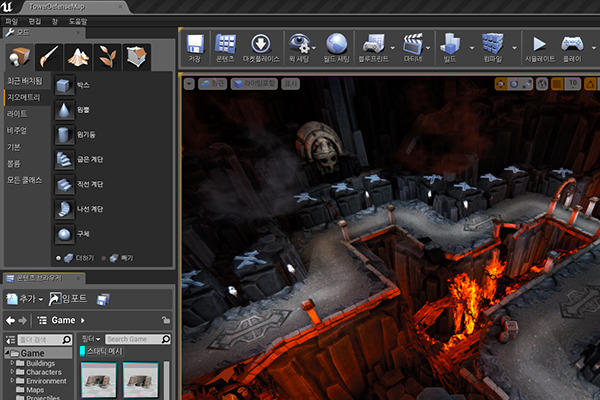Select the 빼기 subtractive brush radio button
600x400 pixels.
pyautogui.click(x=104, y=258)
